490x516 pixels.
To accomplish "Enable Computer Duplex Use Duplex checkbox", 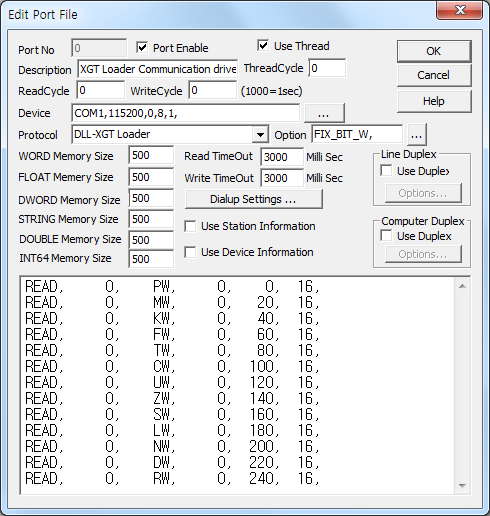I will pos(386,236).
